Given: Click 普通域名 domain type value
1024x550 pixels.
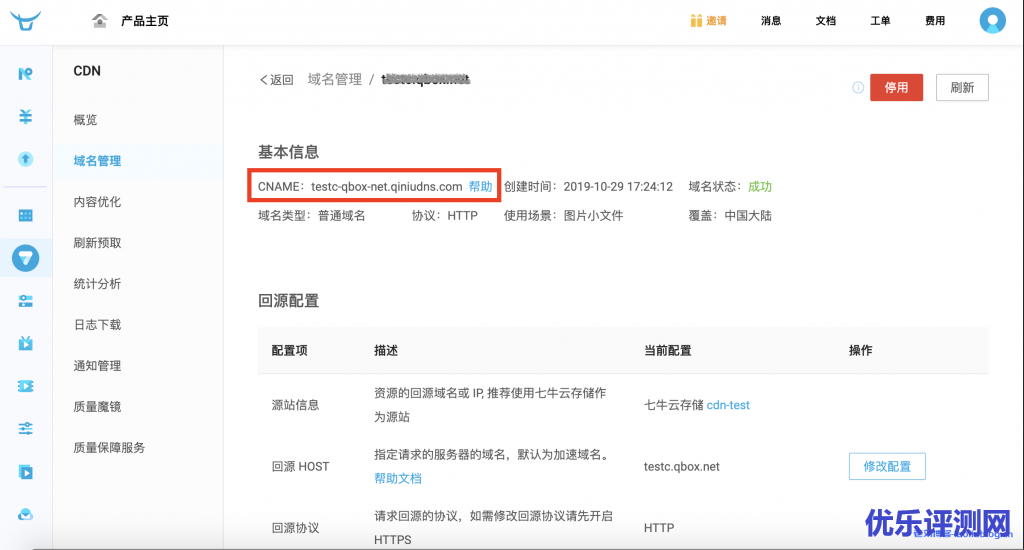Looking at the screenshot, I should [342, 216].
